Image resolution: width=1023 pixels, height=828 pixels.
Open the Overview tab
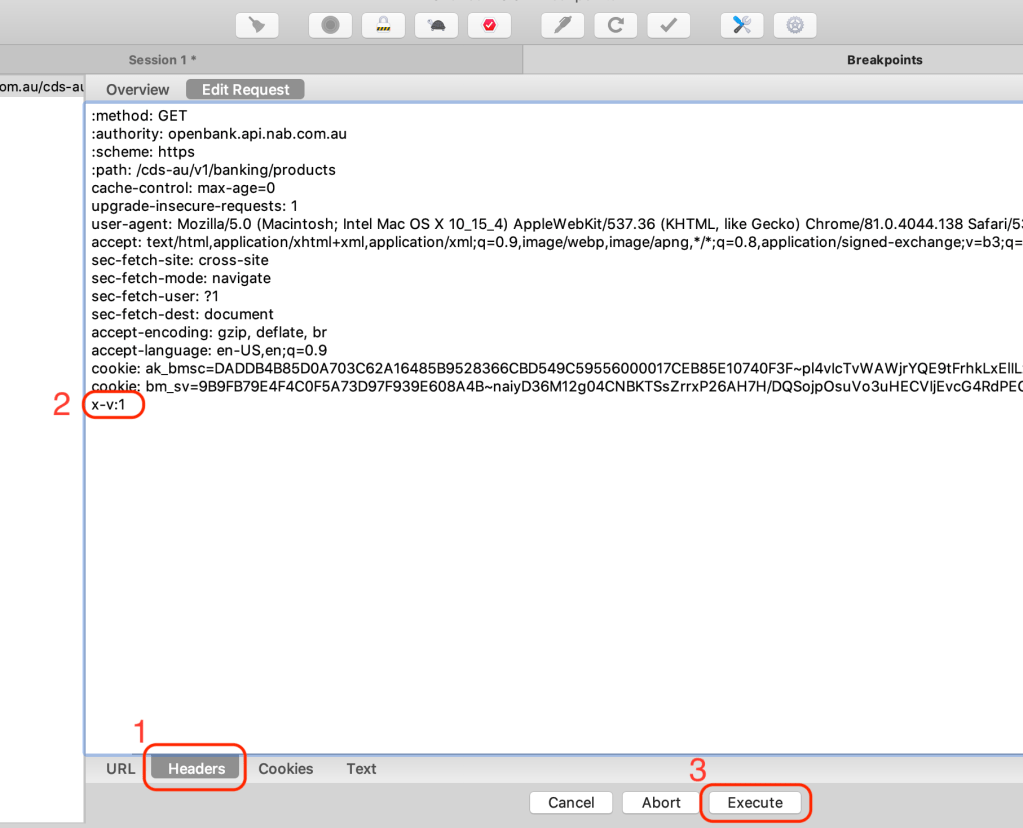pyautogui.click(x=138, y=90)
